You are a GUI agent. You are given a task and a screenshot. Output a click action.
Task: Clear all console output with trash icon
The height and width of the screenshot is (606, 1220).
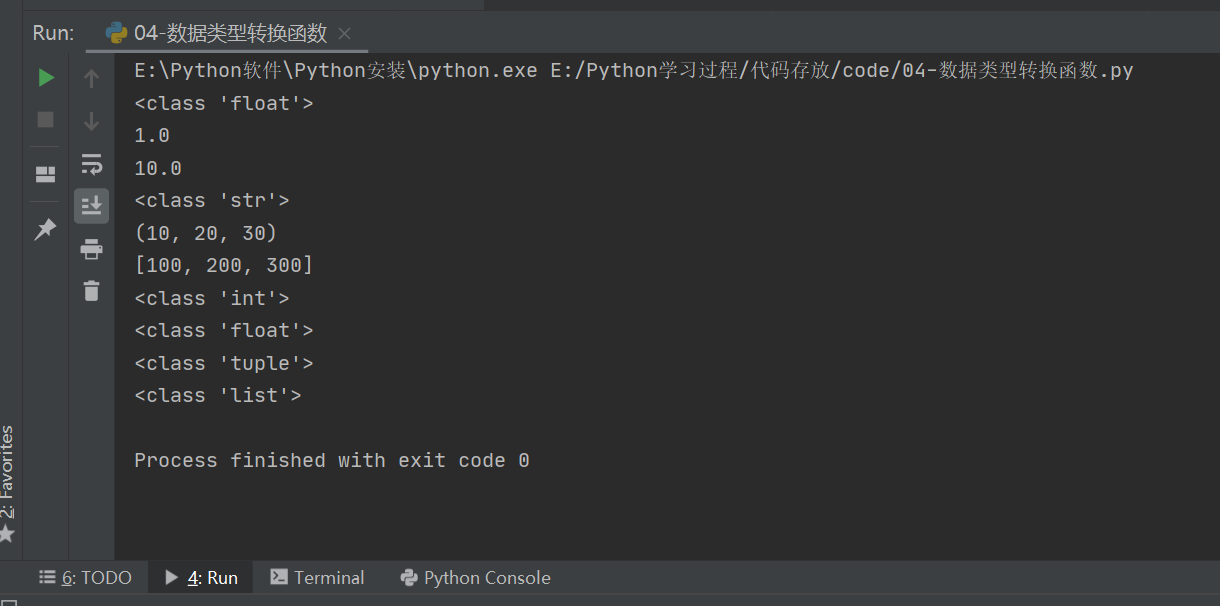92,291
